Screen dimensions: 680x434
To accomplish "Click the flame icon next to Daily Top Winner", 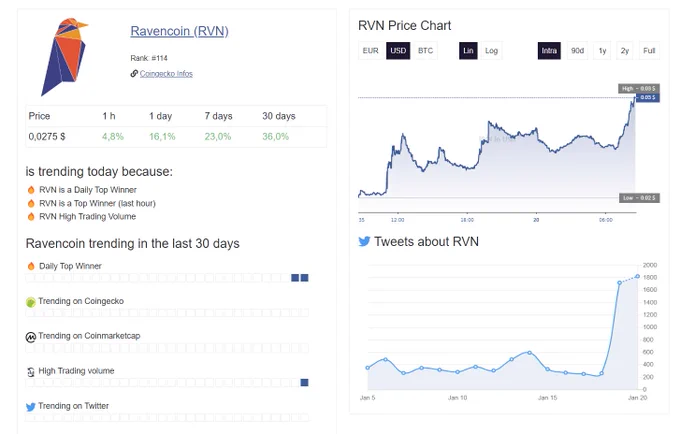I will 31,266.
